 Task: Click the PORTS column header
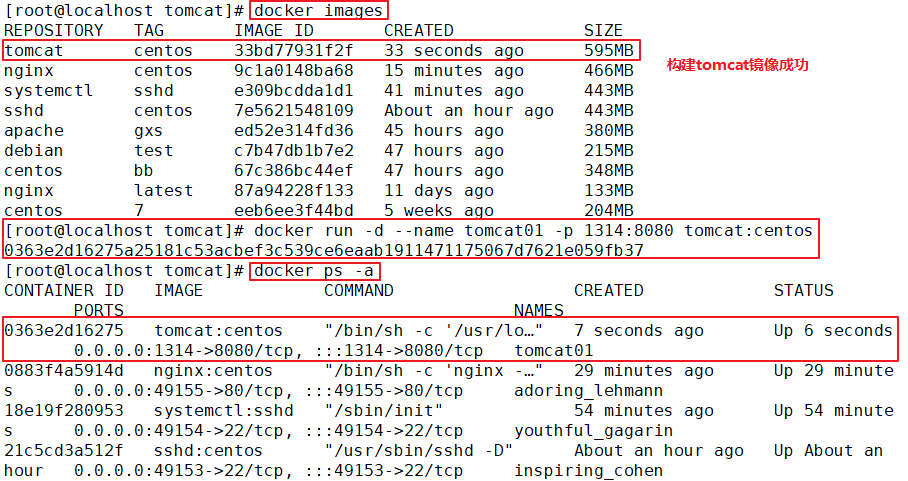(x=98, y=311)
